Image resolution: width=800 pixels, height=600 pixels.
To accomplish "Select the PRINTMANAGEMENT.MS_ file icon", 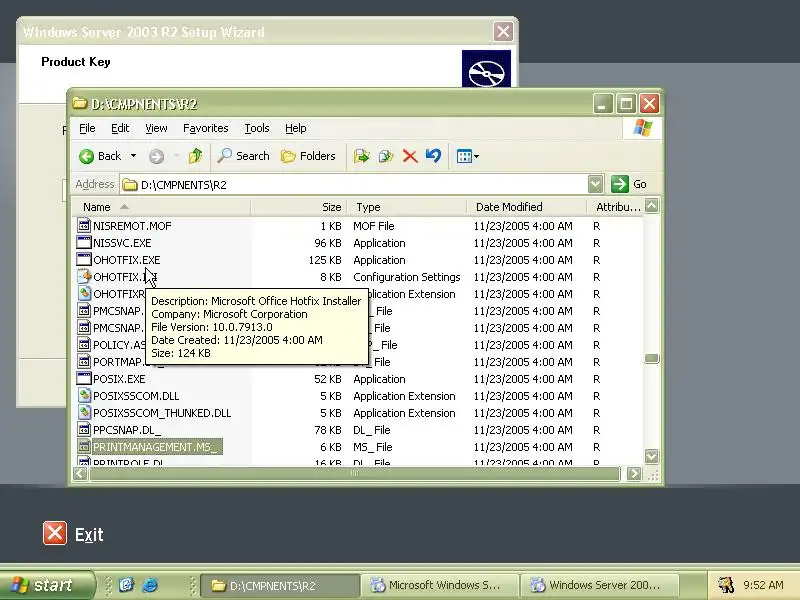I will (x=84, y=446).
